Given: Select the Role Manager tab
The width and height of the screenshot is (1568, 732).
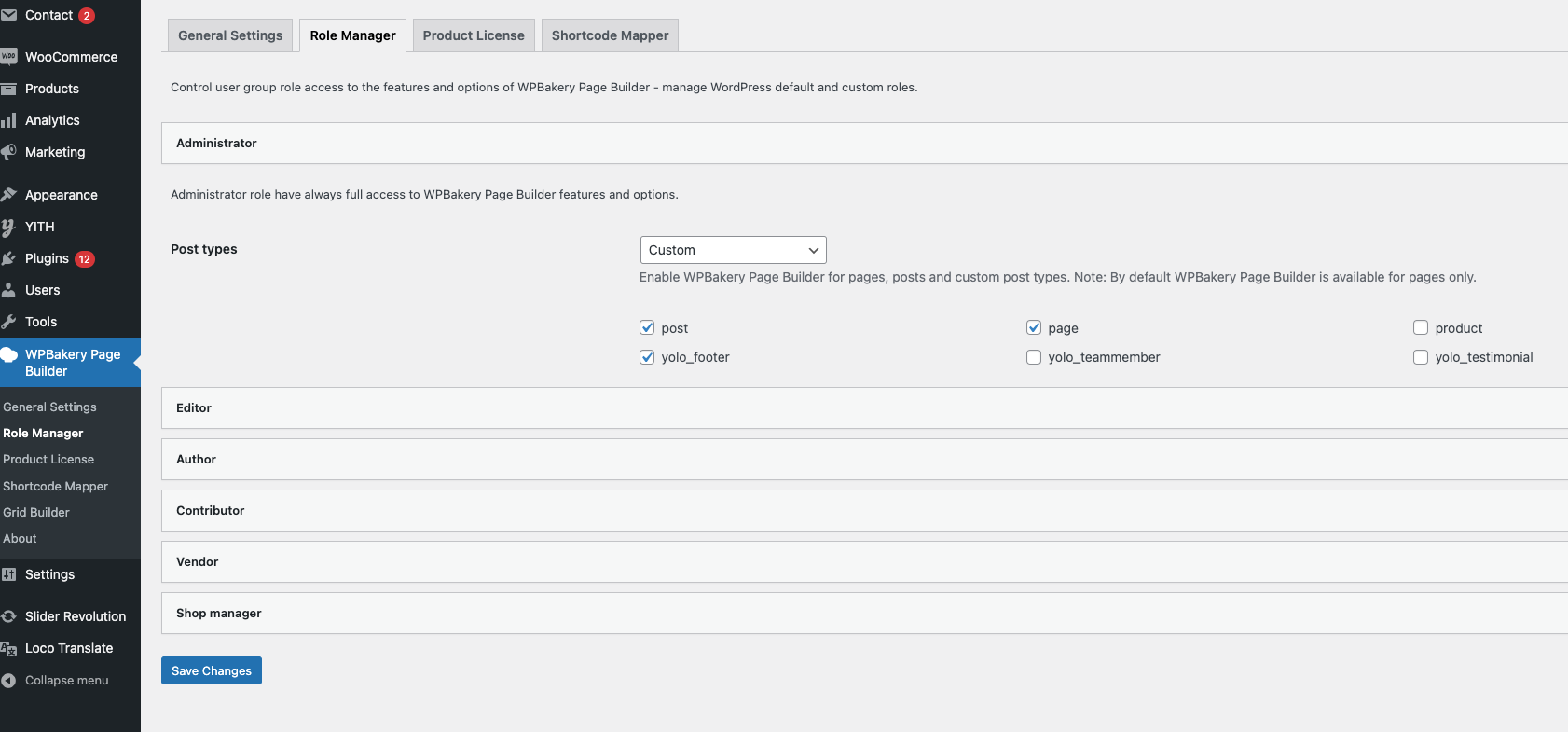Looking at the screenshot, I should (x=352, y=35).
